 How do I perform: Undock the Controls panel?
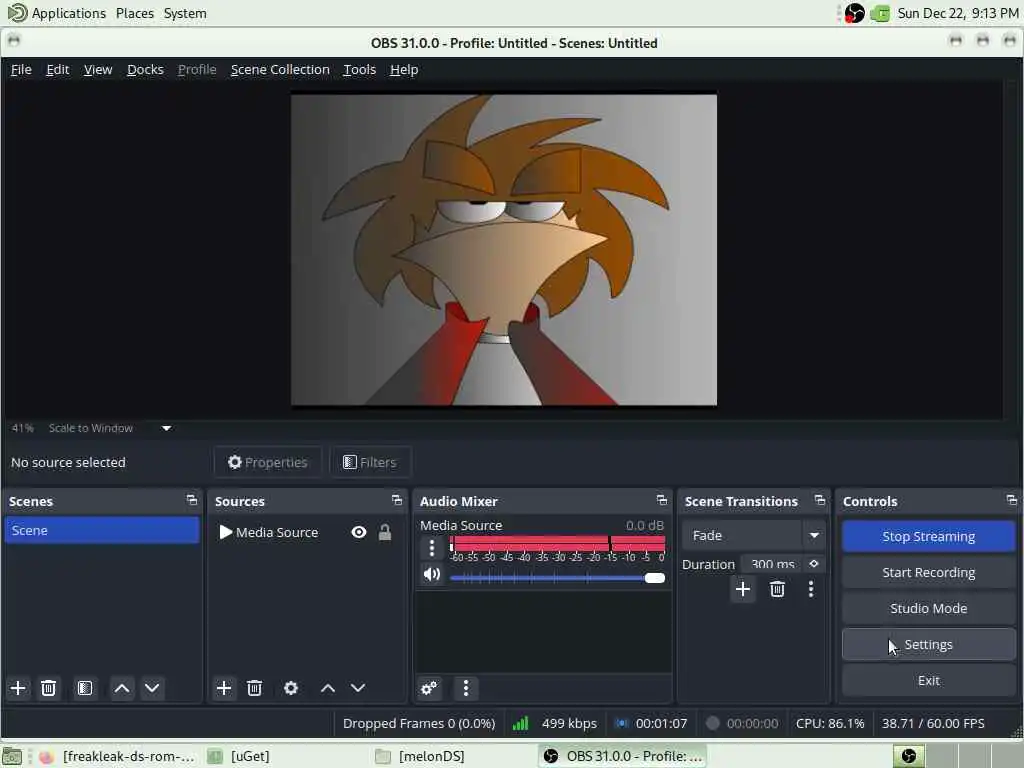click(1012, 500)
